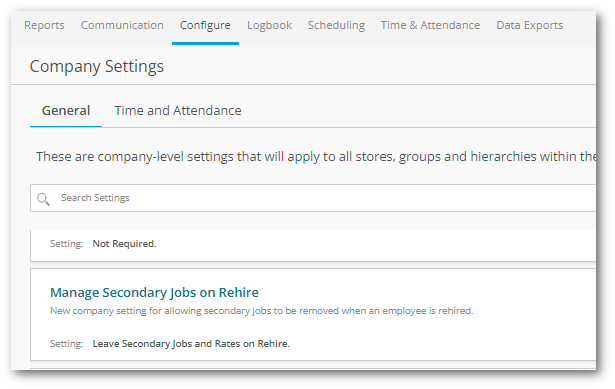Open the Logbook menu
Viewport: 615px width, 389px height.
coord(269,25)
